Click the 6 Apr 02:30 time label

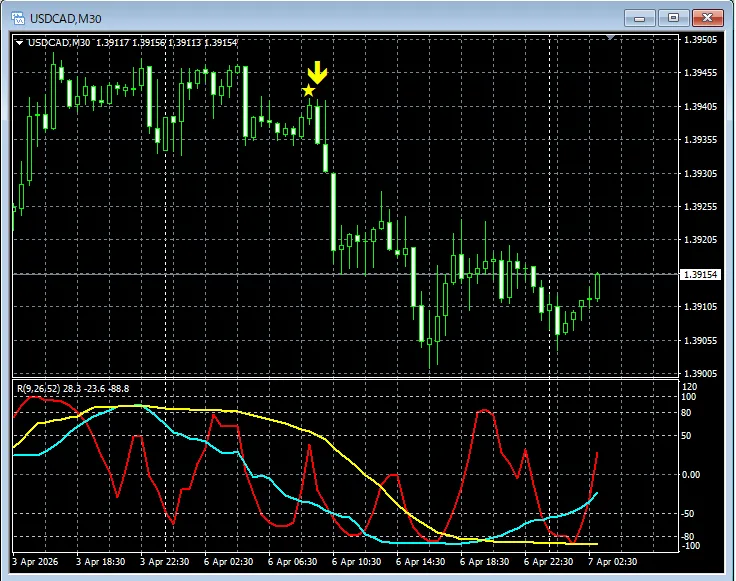[229, 562]
